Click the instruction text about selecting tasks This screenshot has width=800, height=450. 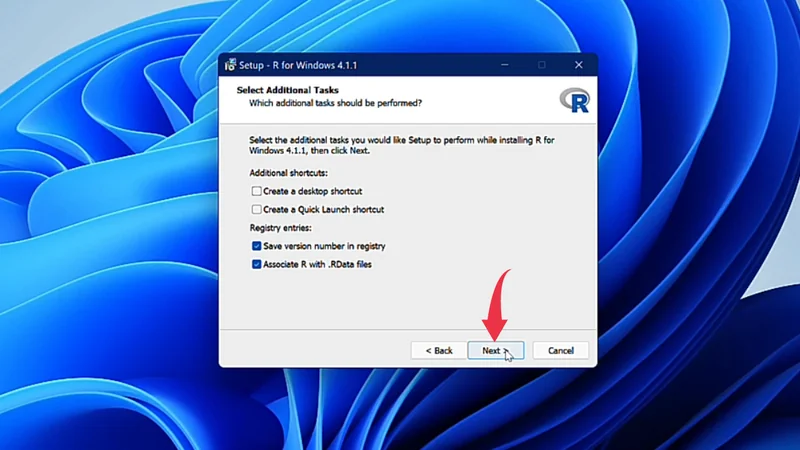point(400,145)
